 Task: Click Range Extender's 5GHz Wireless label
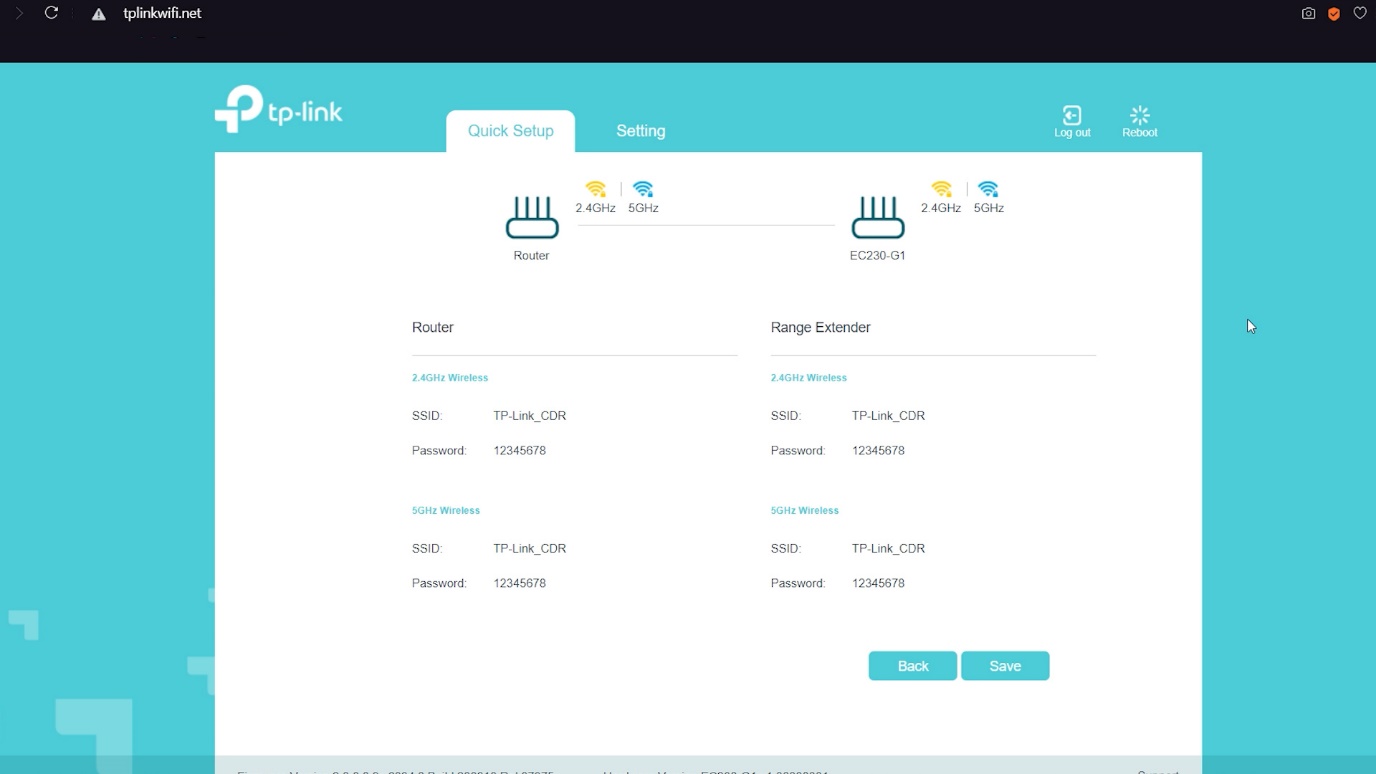(x=805, y=510)
